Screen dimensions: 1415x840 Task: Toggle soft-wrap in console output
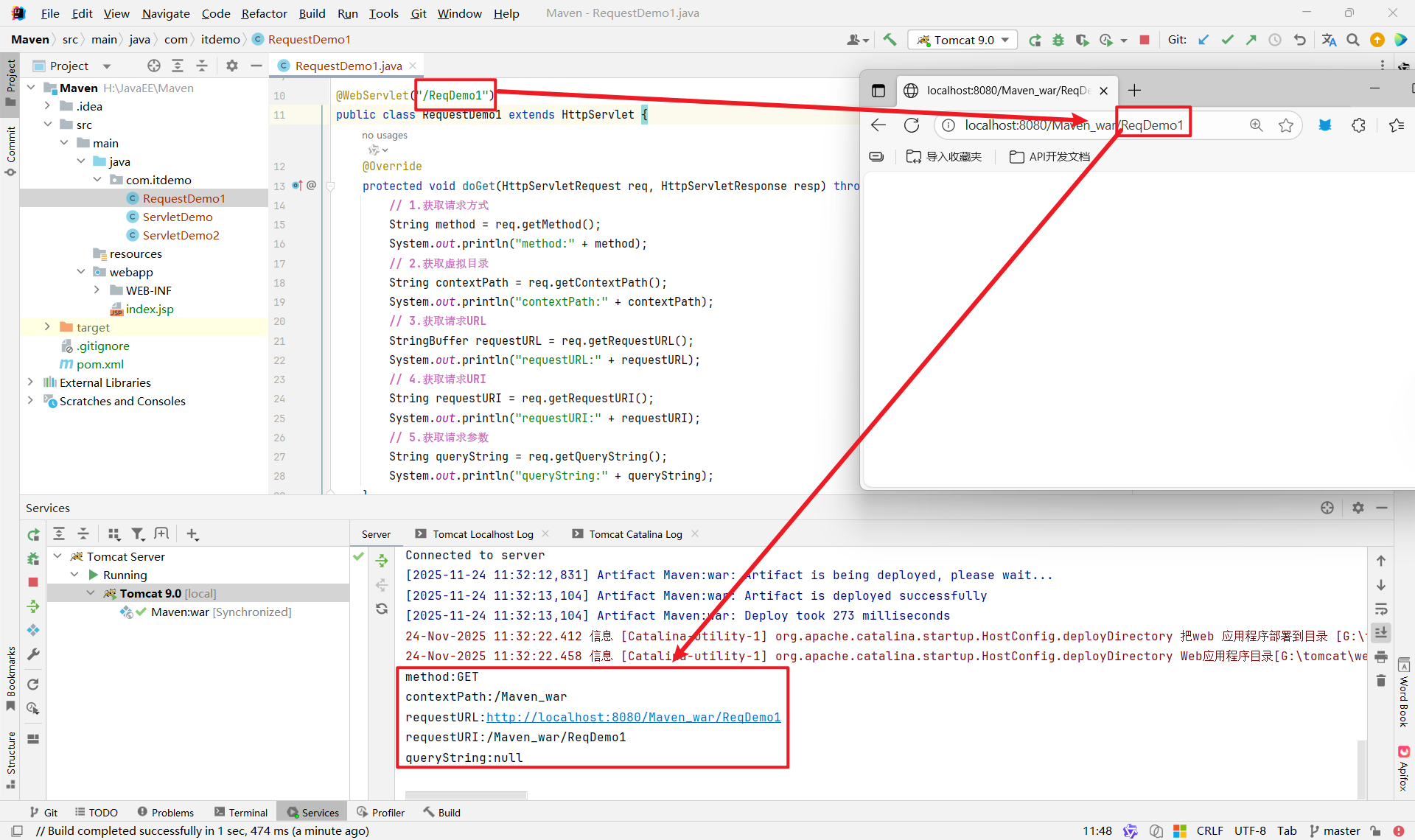1381,609
